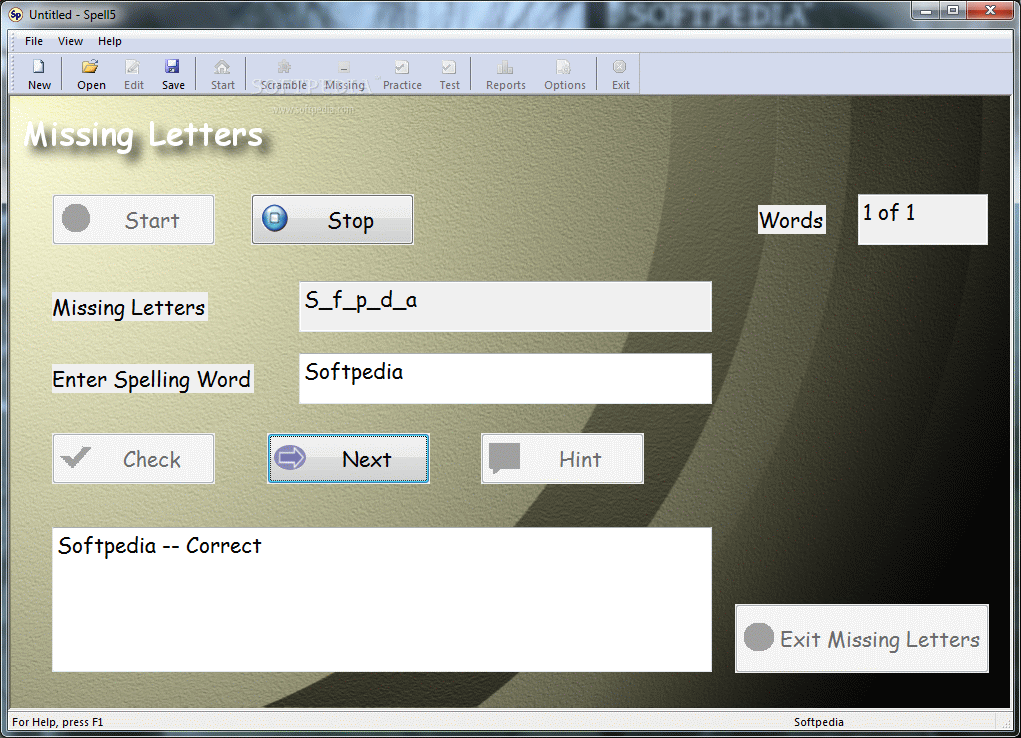Screen dimensions: 1021x738
Task: Click the Enter Spelling Word input field
Action: (505, 378)
